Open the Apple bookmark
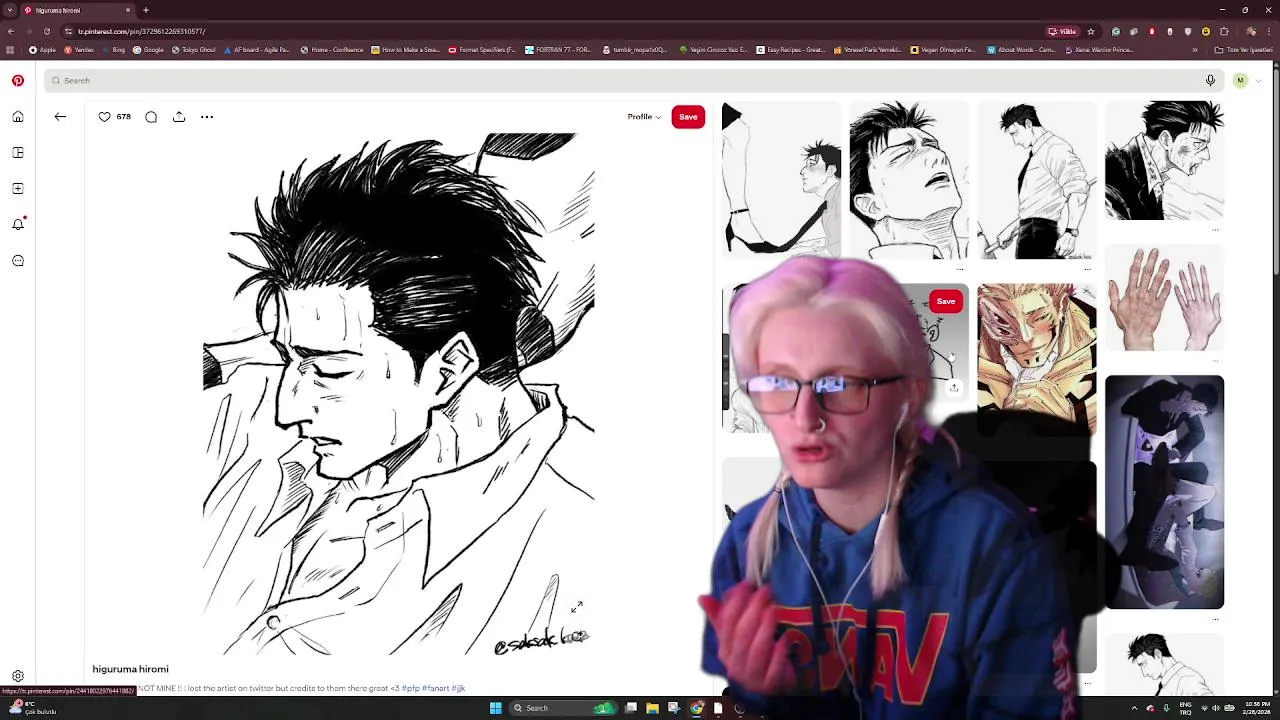 click(42, 50)
